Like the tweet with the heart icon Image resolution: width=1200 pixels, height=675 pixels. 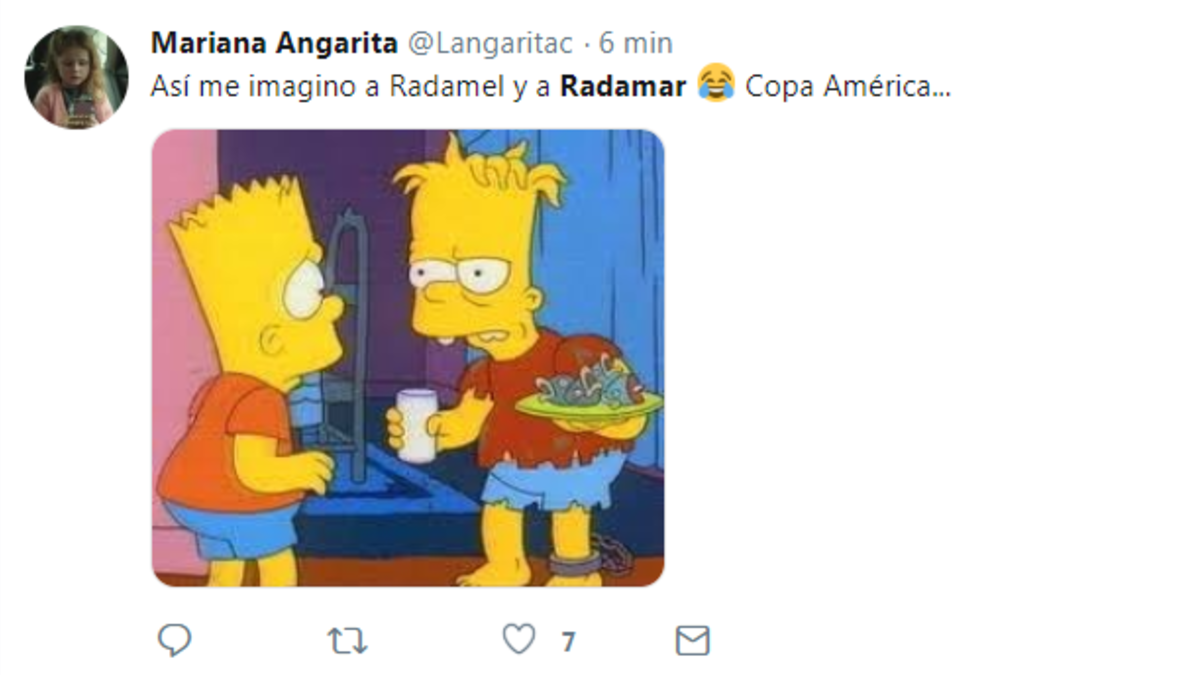(x=518, y=640)
